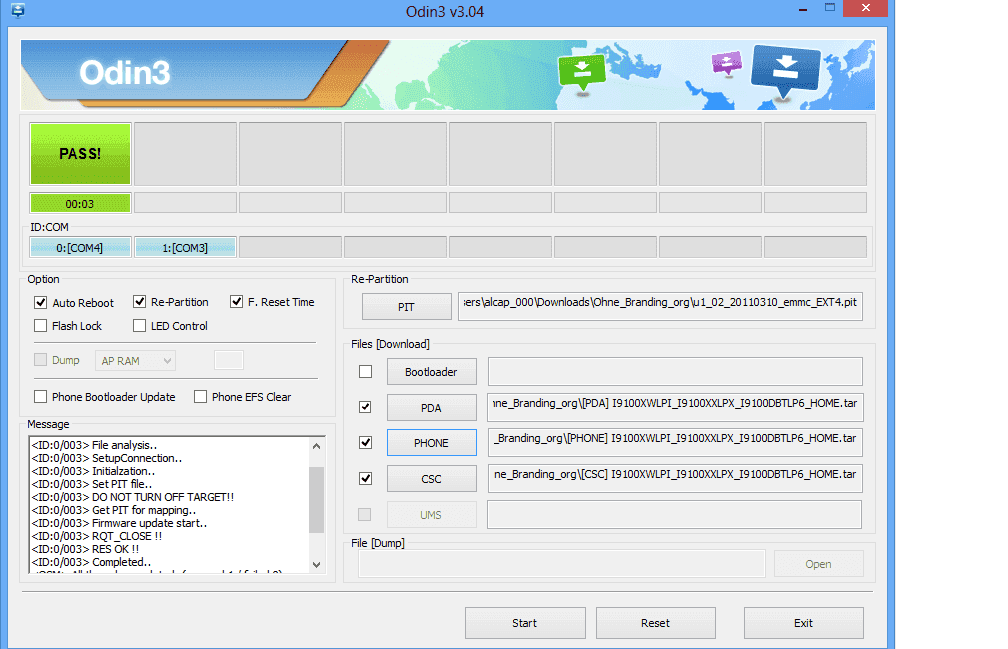This screenshot has height=649, width=1008.
Task: Click 'DO NOT TURN OFF TARGET!!' log line
Action: pyautogui.click(x=133, y=497)
